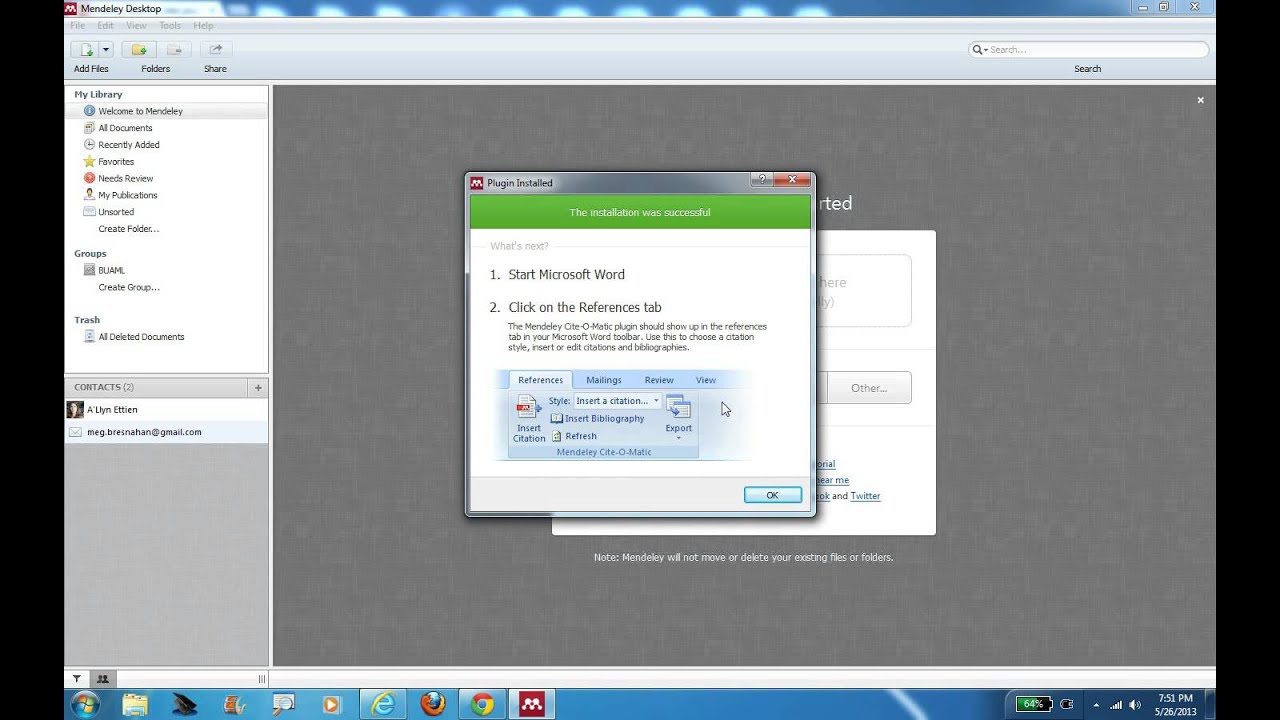Screen dimensions: 1280x720
Task: Click the All Documents folder icon
Action: (89, 128)
